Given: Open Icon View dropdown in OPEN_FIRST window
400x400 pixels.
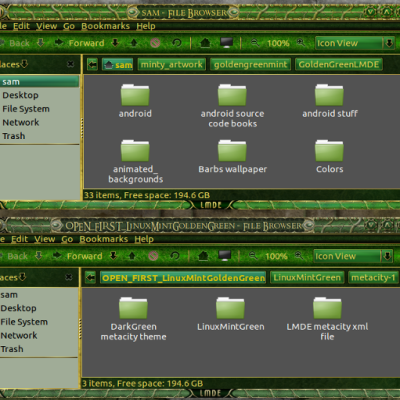Looking at the screenshot, I should click(353, 256).
